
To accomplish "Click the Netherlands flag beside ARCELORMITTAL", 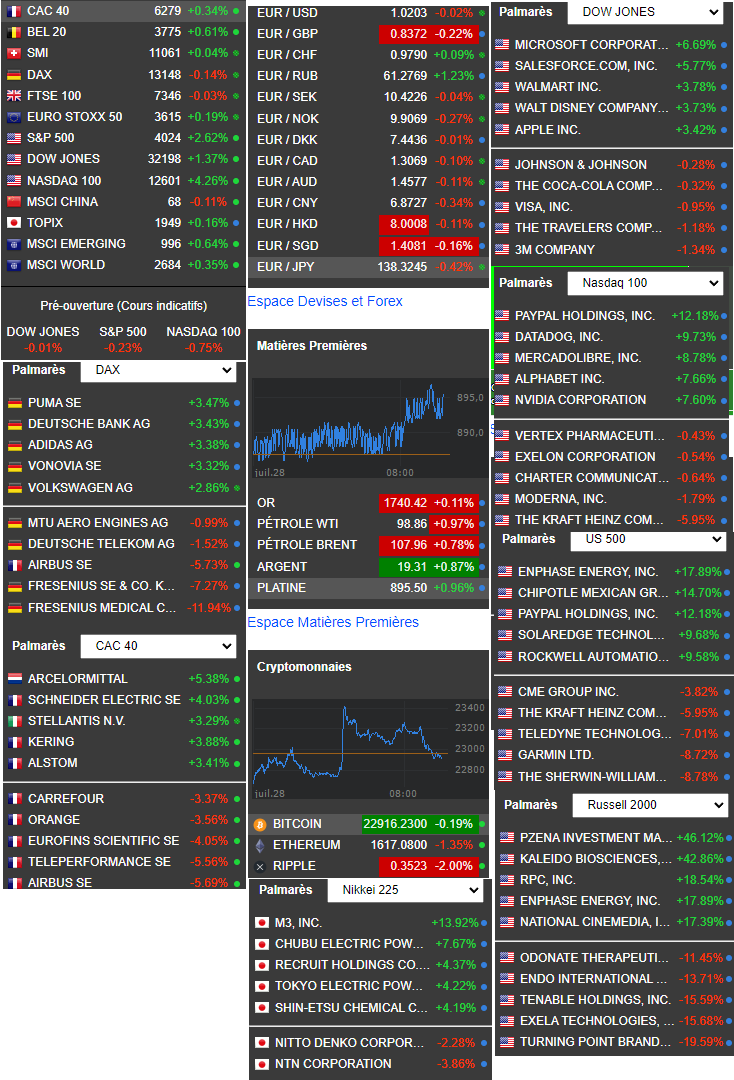I will 15,678.
